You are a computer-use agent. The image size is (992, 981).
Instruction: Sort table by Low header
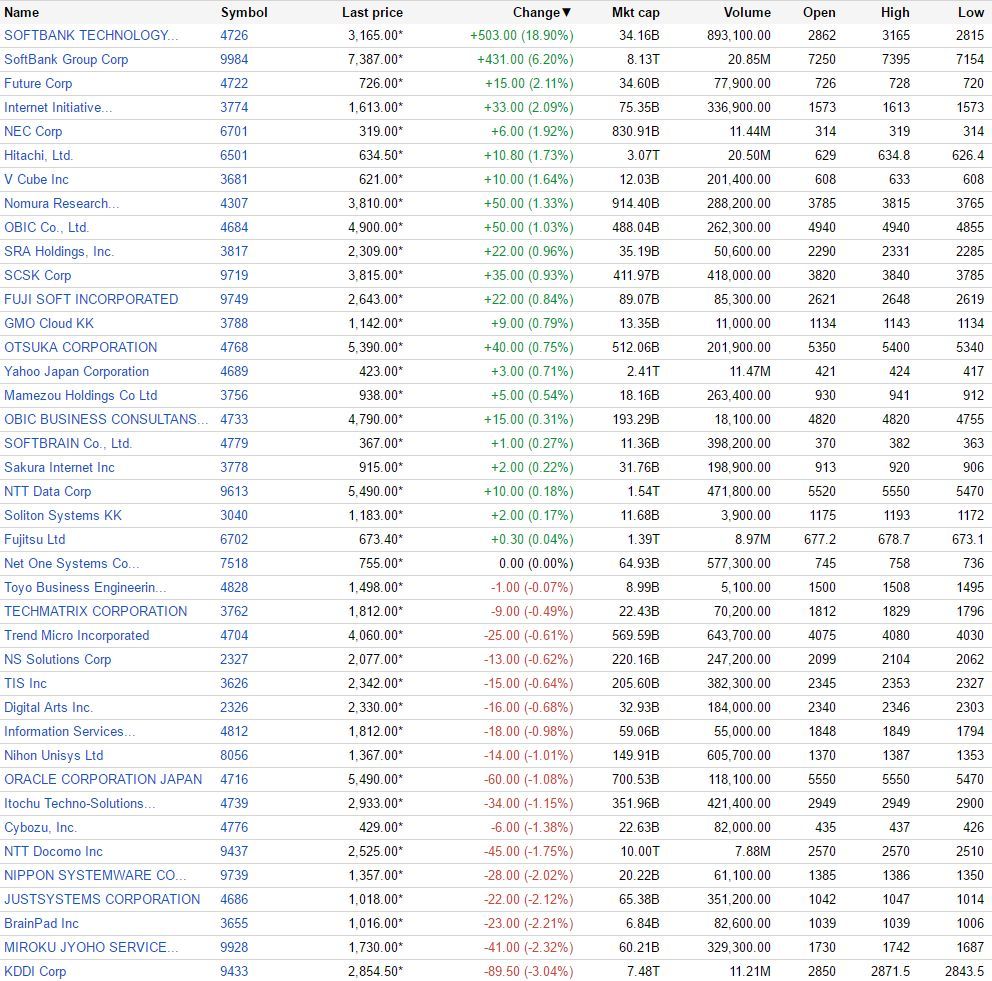(x=971, y=13)
